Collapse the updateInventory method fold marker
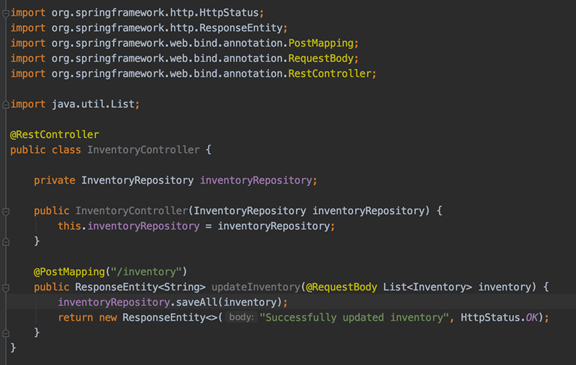This screenshot has width=576, height=365. [x=6, y=288]
